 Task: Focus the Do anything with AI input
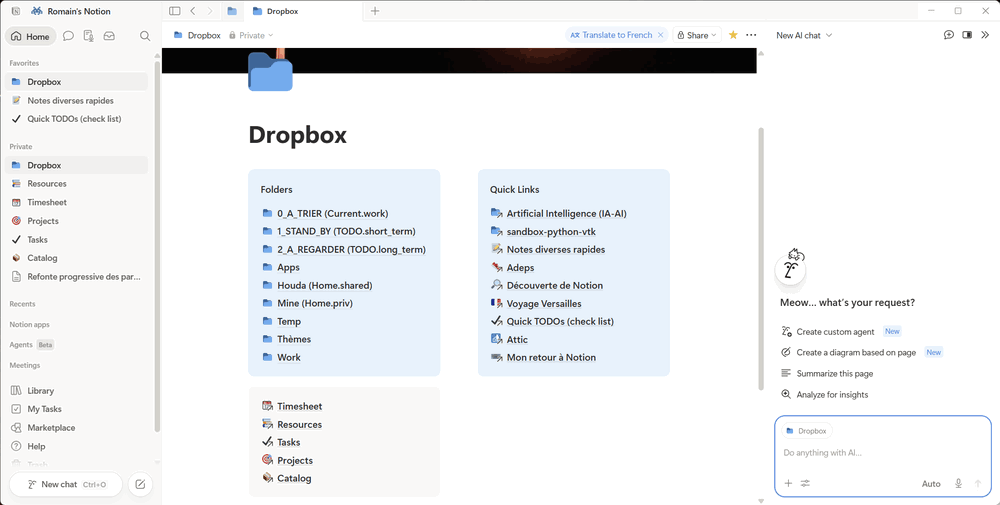click(883, 453)
